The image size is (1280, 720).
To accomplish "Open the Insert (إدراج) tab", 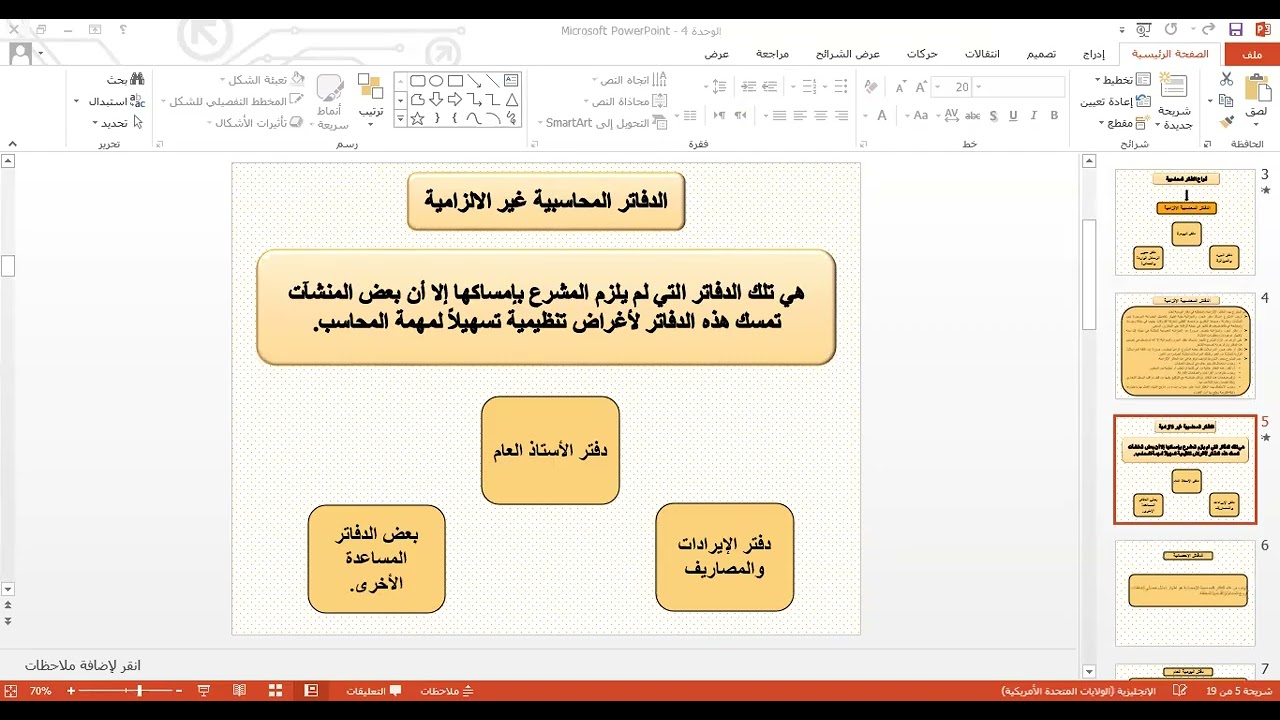I will pos(1093,54).
